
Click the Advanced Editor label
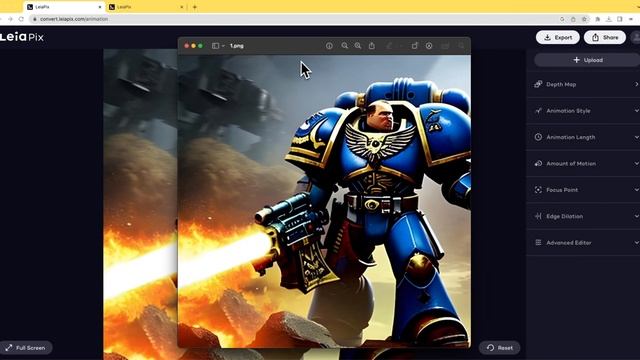point(569,243)
